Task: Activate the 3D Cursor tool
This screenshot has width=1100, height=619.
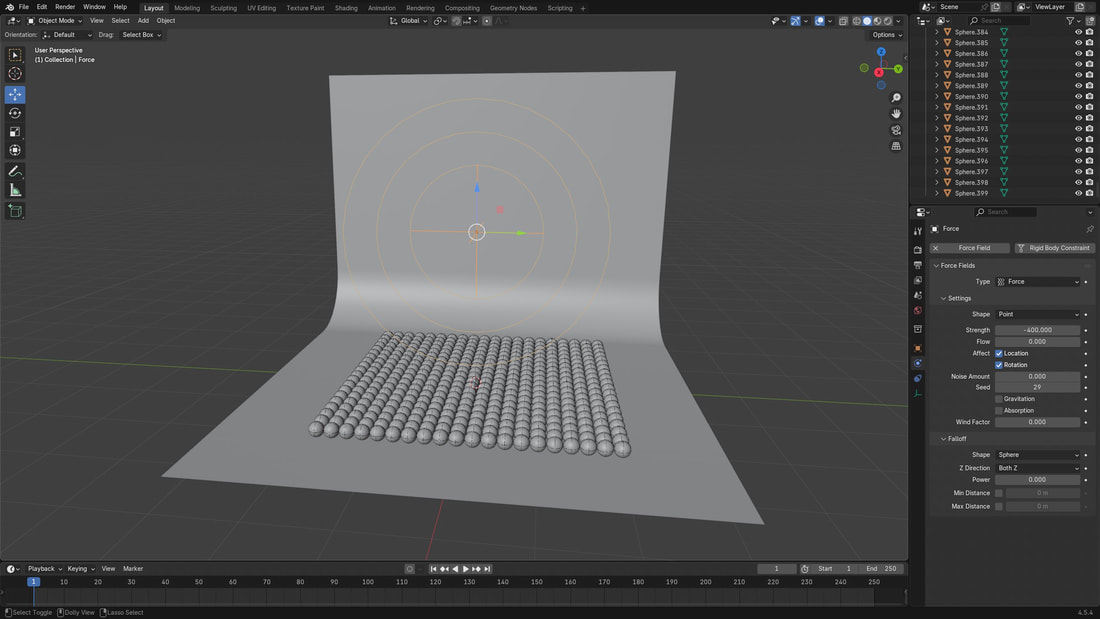Action: pos(15,74)
